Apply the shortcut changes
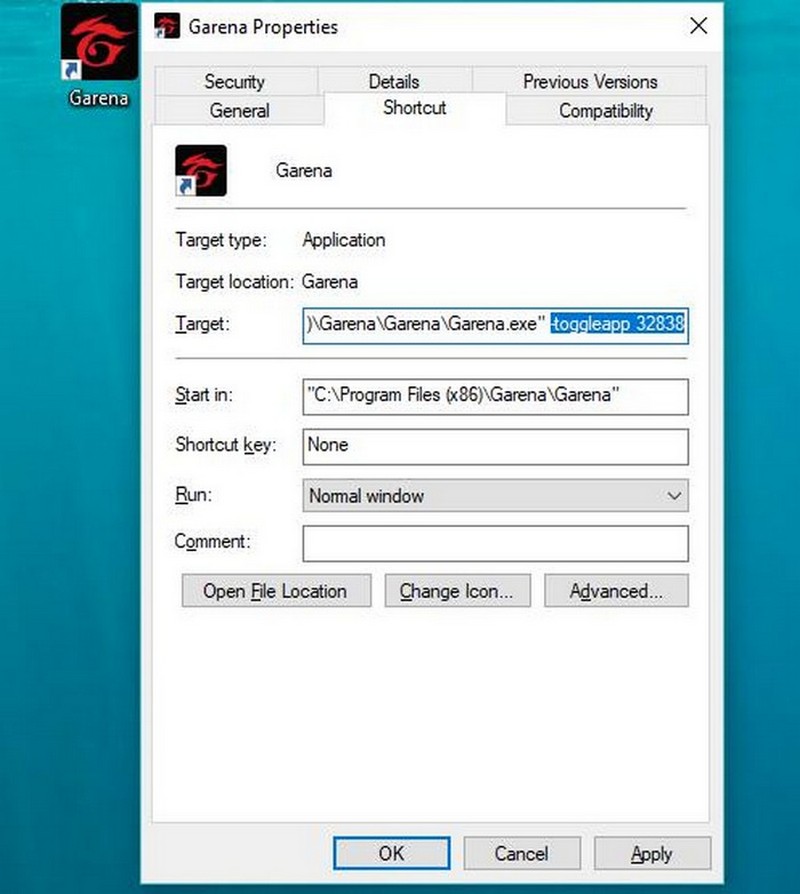 (x=652, y=854)
